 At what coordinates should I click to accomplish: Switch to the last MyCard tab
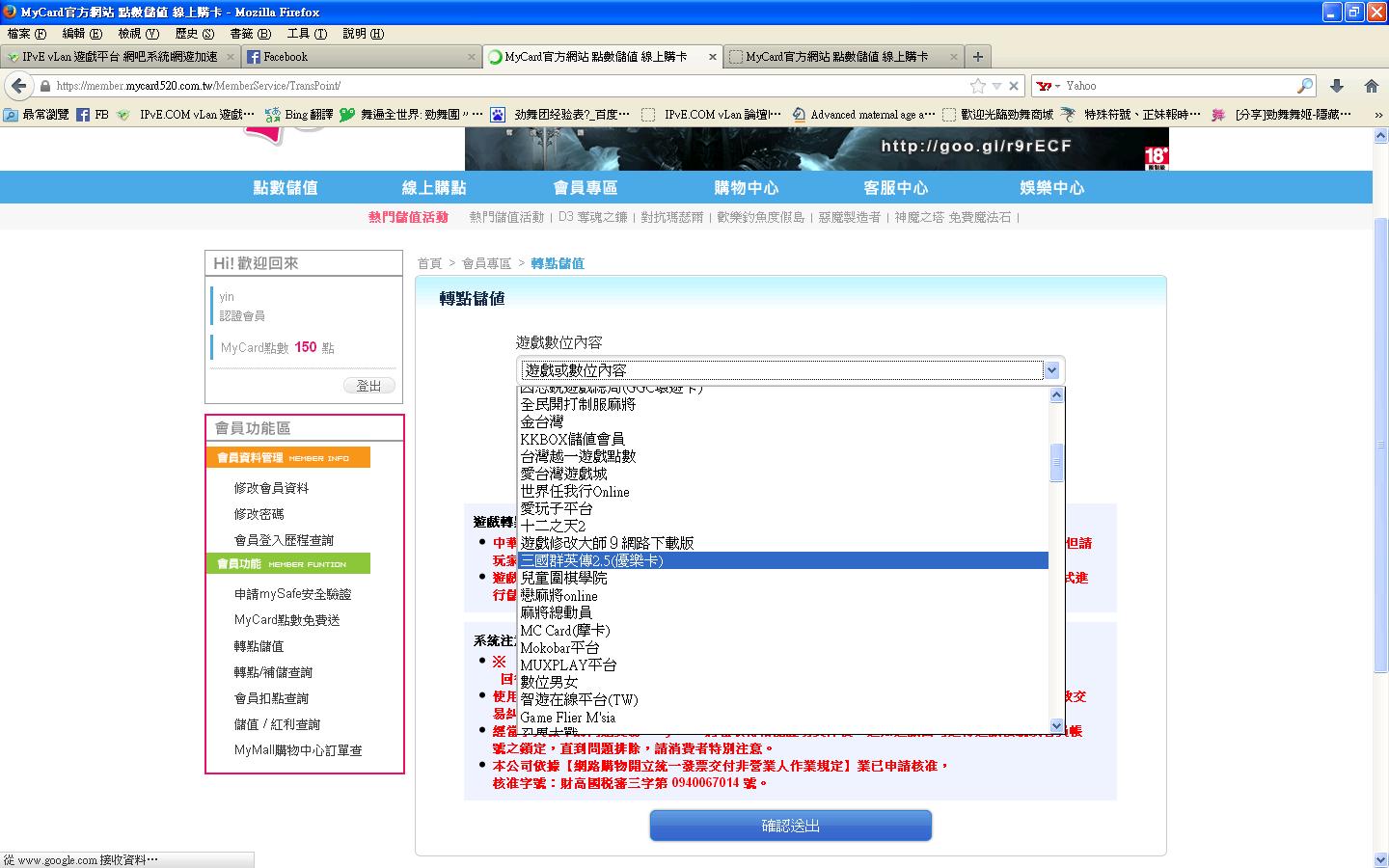click(844, 57)
